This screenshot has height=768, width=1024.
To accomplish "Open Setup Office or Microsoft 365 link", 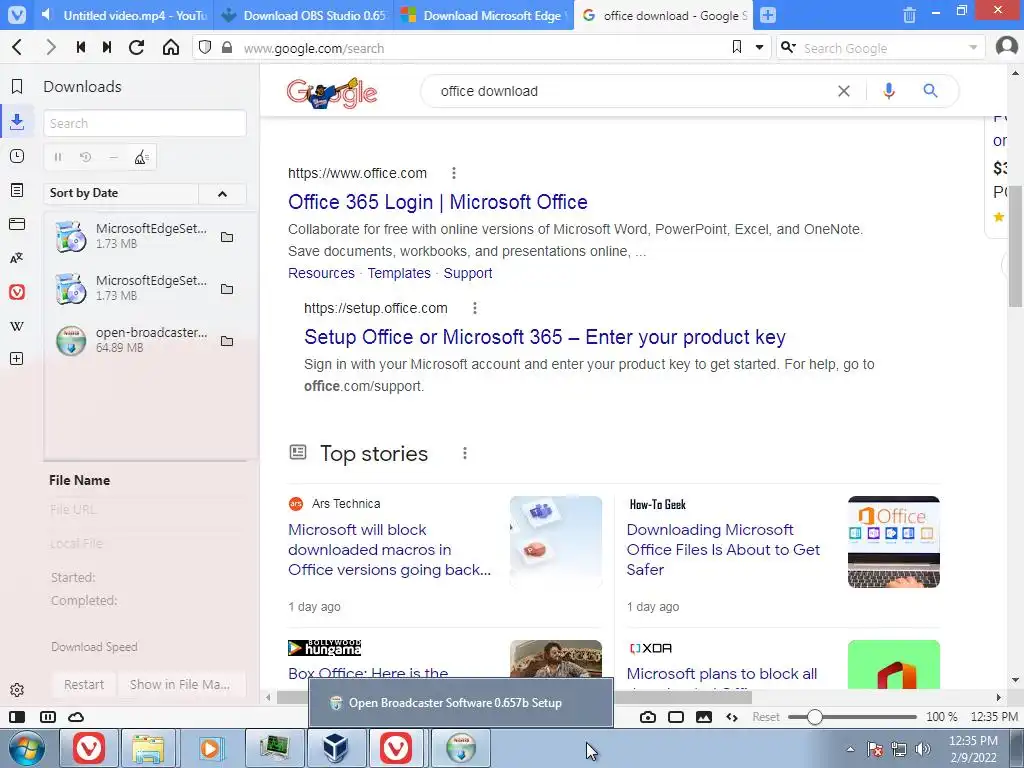I will 545,337.
